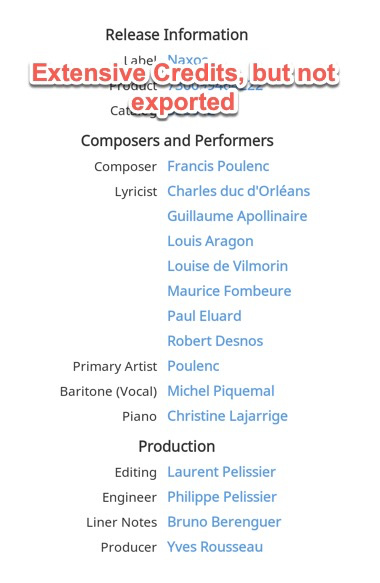380x583 pixels.
Task: Click the Paul Eluard link
Action: tap(204, 316)
